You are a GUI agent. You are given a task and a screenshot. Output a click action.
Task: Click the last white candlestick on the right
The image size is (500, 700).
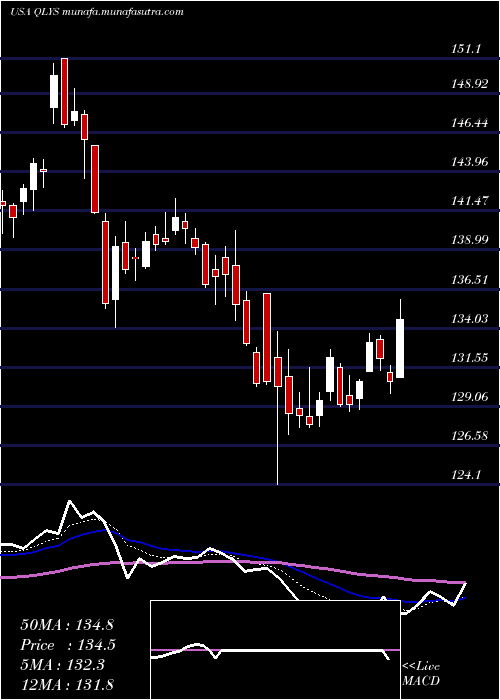pos(400,348)
